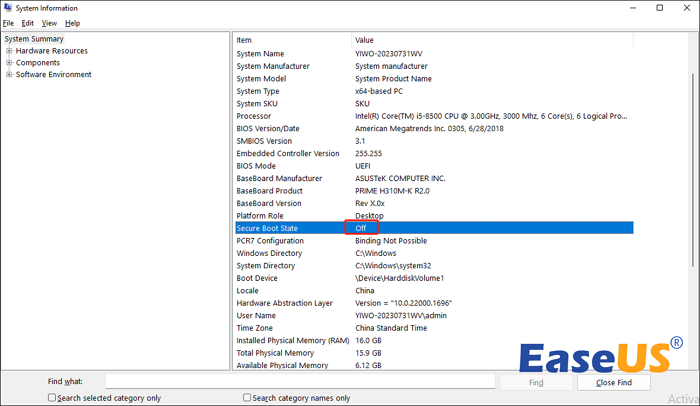Screen dimensions: 700x406
Task: Select the SMBIOS Version row
Action: point(434,141)
